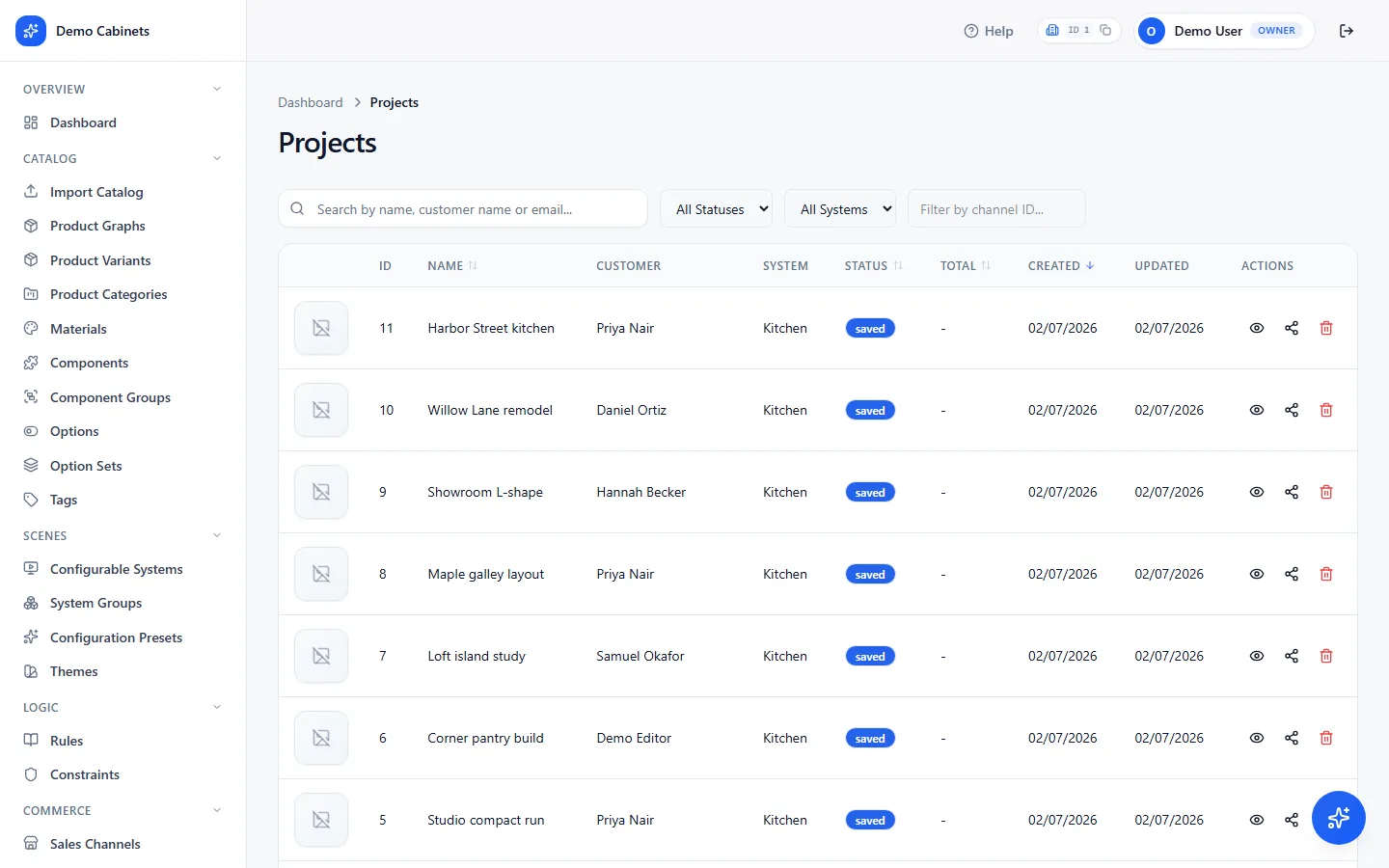Sort table by Status column
The width and height of the screenshot is (1389, 868).
pyautogui.click(x=874, y=266)
